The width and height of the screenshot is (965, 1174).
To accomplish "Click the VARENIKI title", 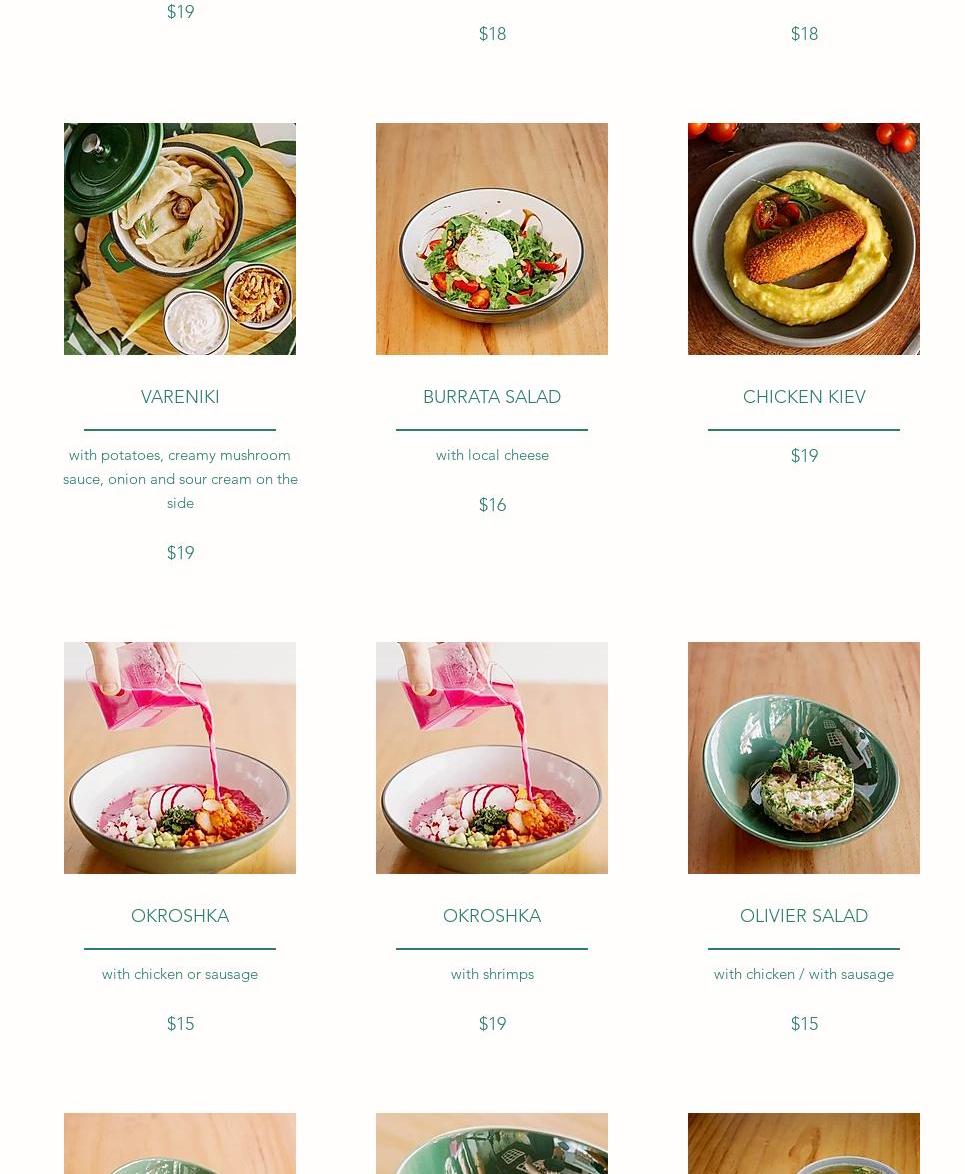I will 180,397.
